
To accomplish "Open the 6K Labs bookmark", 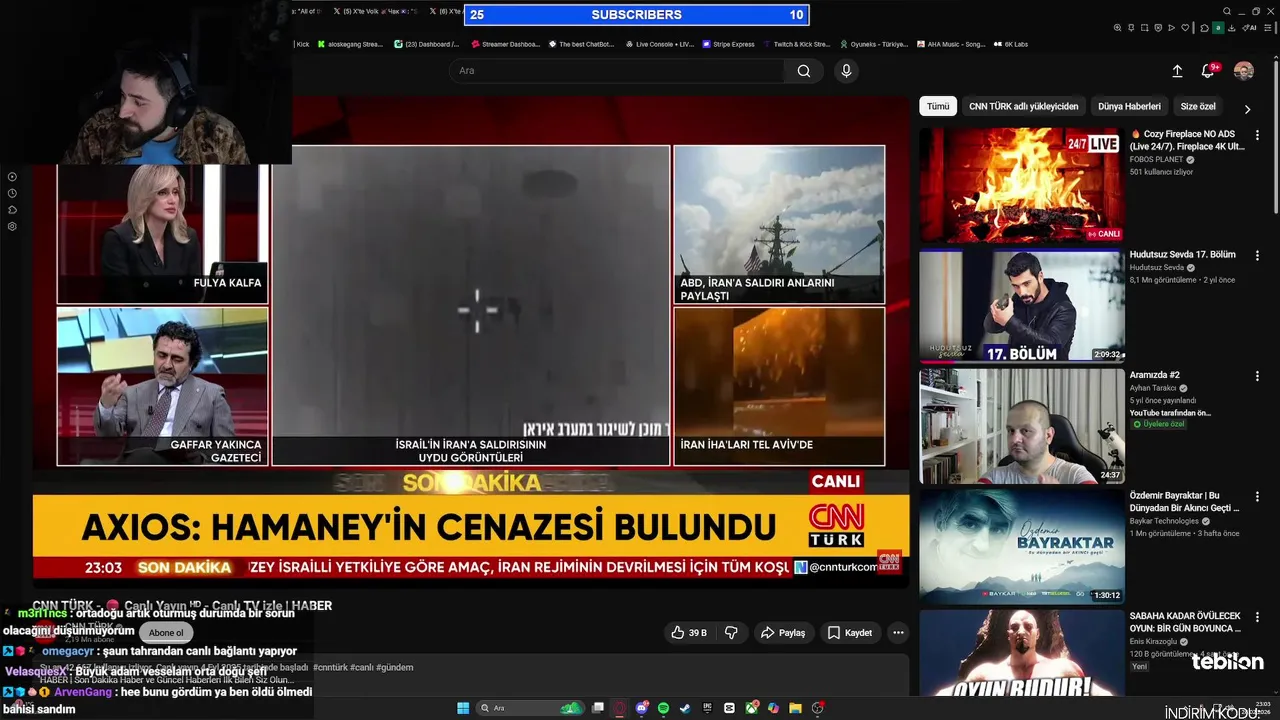I will 1011,44.
